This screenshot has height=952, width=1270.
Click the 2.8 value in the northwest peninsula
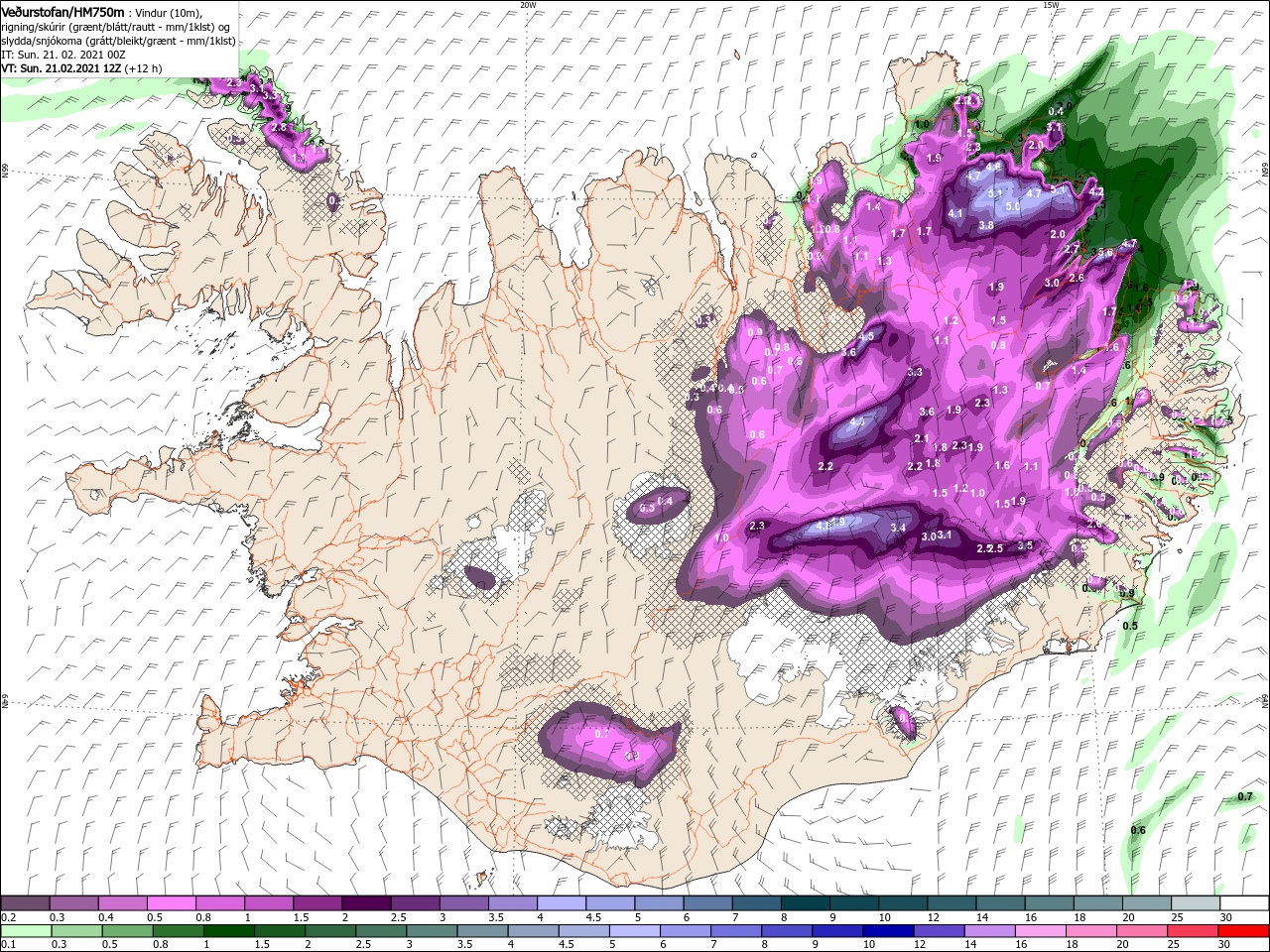[279, 127]
